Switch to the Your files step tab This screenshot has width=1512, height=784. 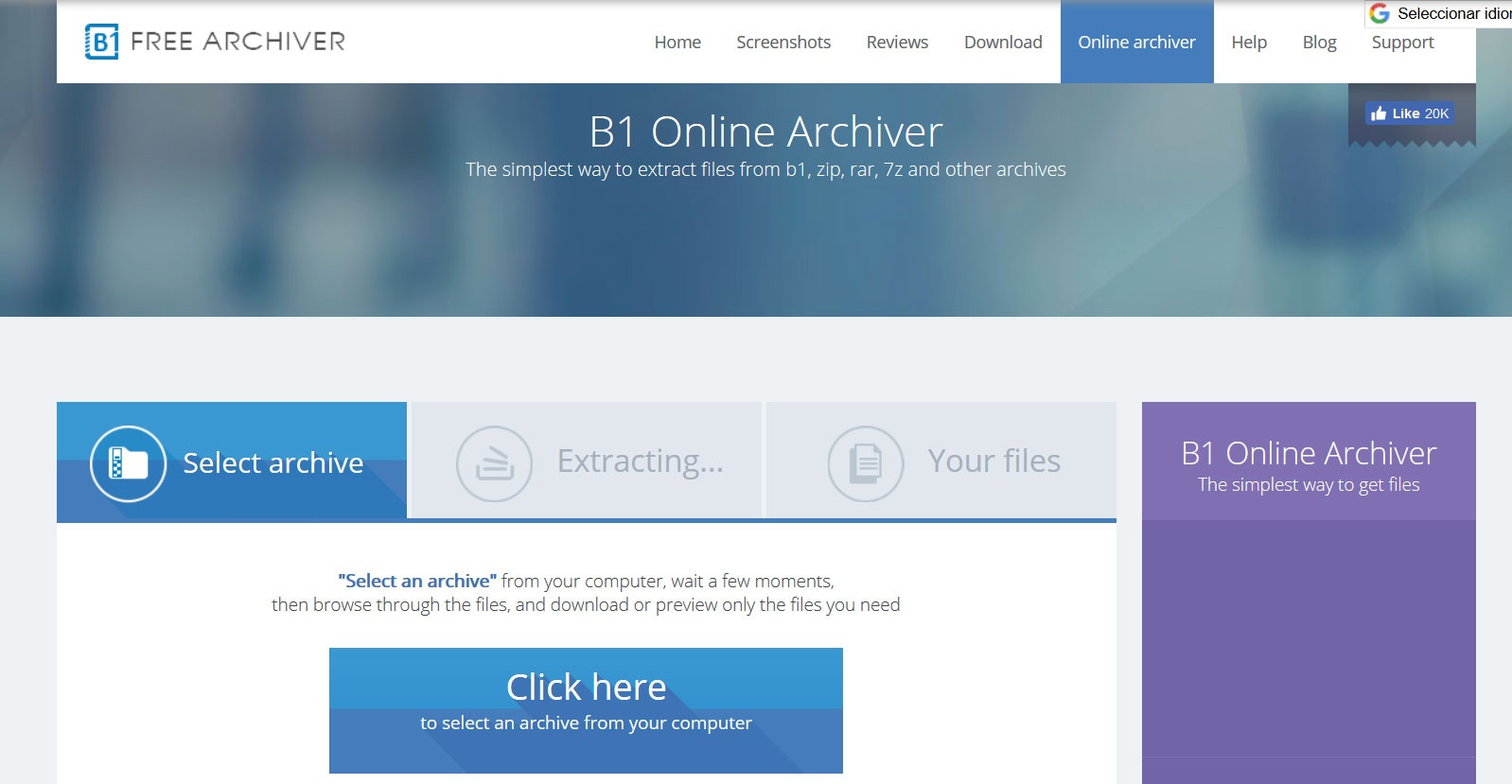pos(941,461)
